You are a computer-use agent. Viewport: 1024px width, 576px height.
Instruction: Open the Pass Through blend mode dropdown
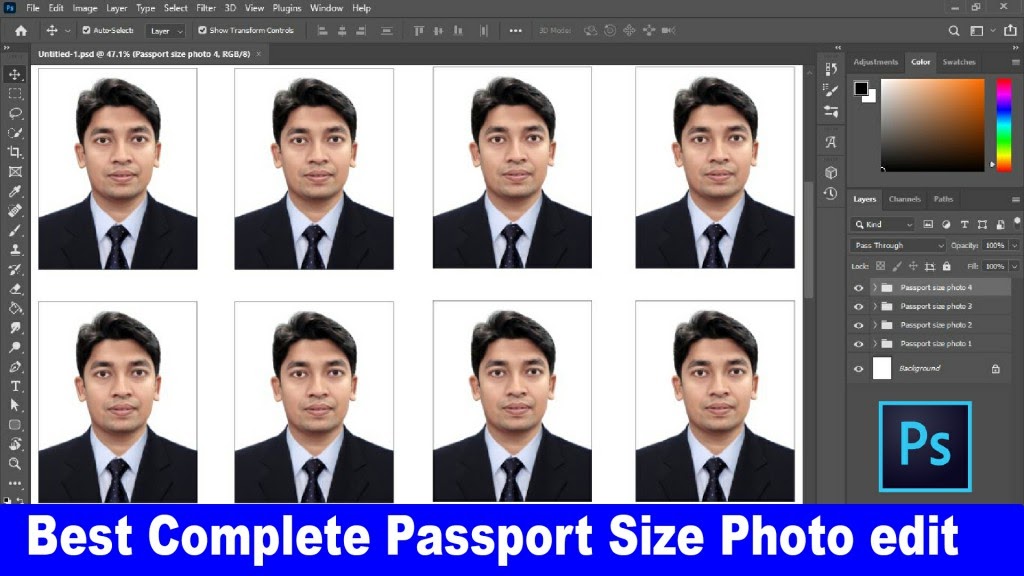pos(893,244)
